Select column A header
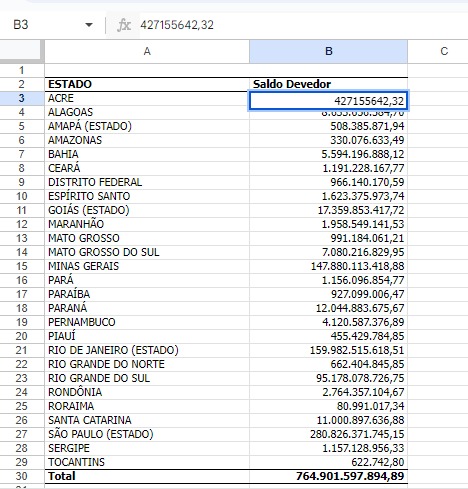The height and width of the screenshot is (489, 468). (x=147, y=51)
